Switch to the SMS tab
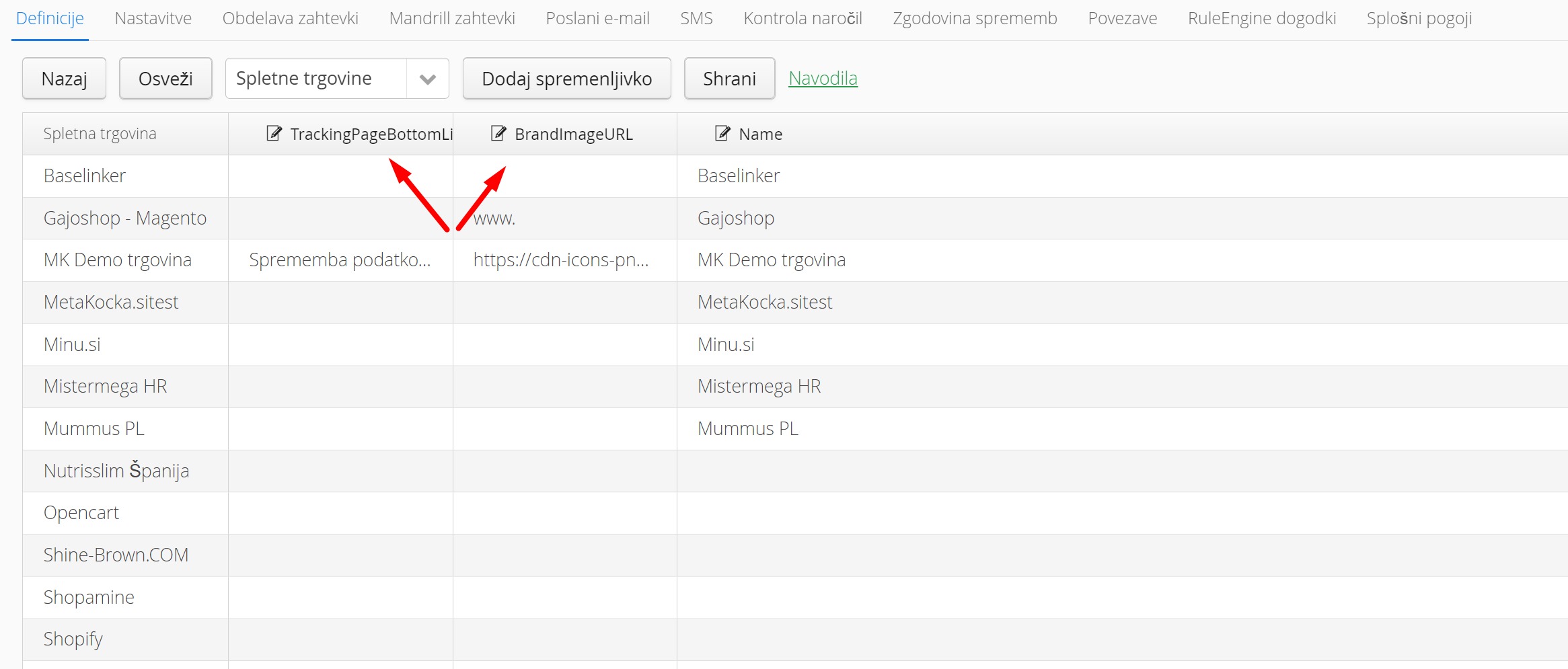 tap(696, 18)
